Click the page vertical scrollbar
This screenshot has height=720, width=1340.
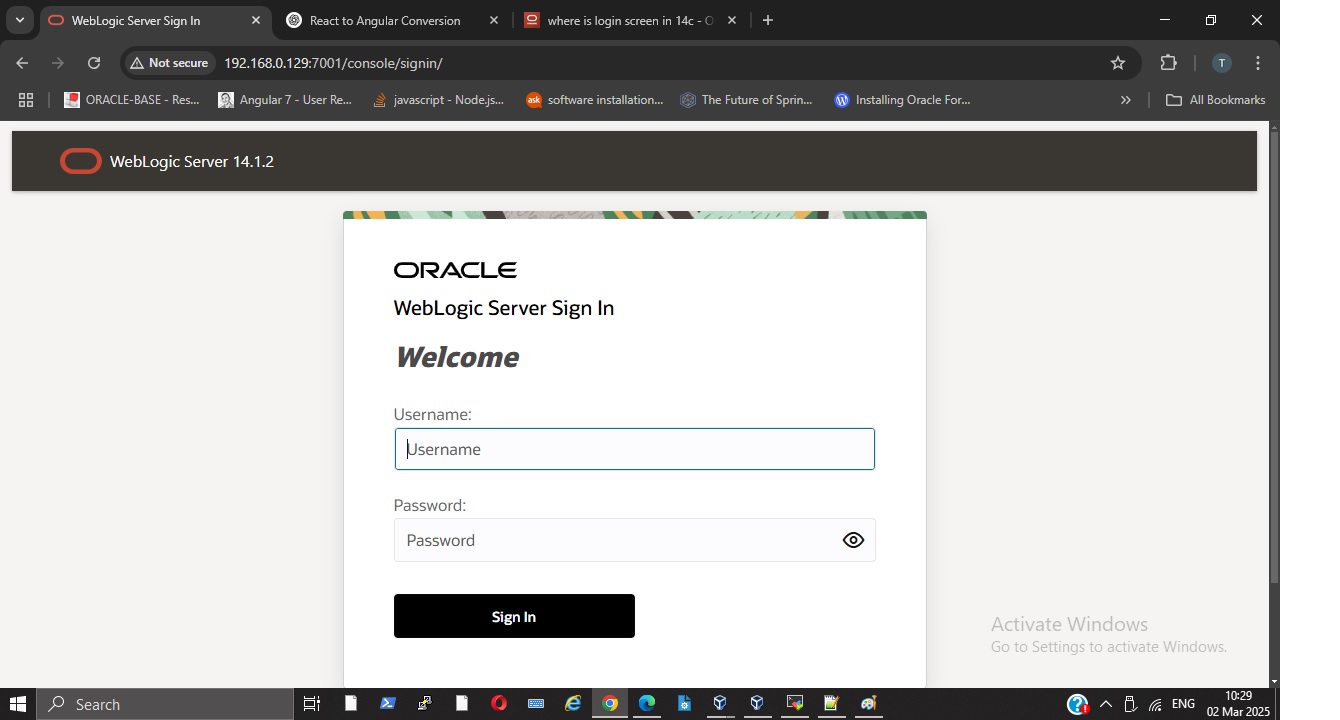coord(1274,356)
